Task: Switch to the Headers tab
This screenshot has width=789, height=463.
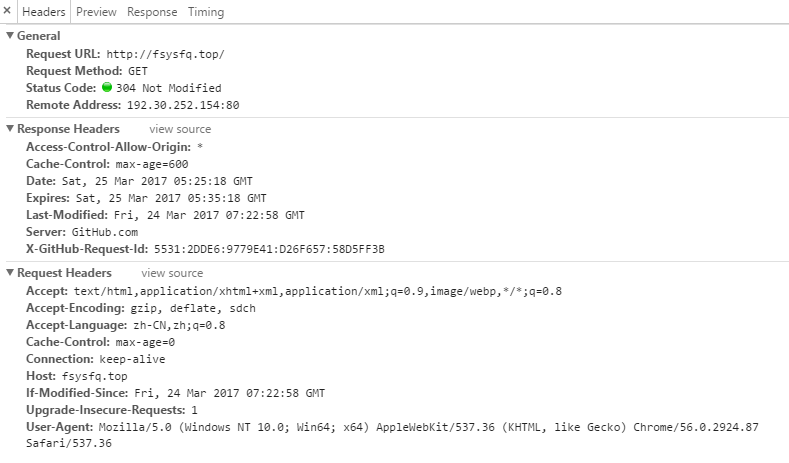Action: click(x=44, y=12)
